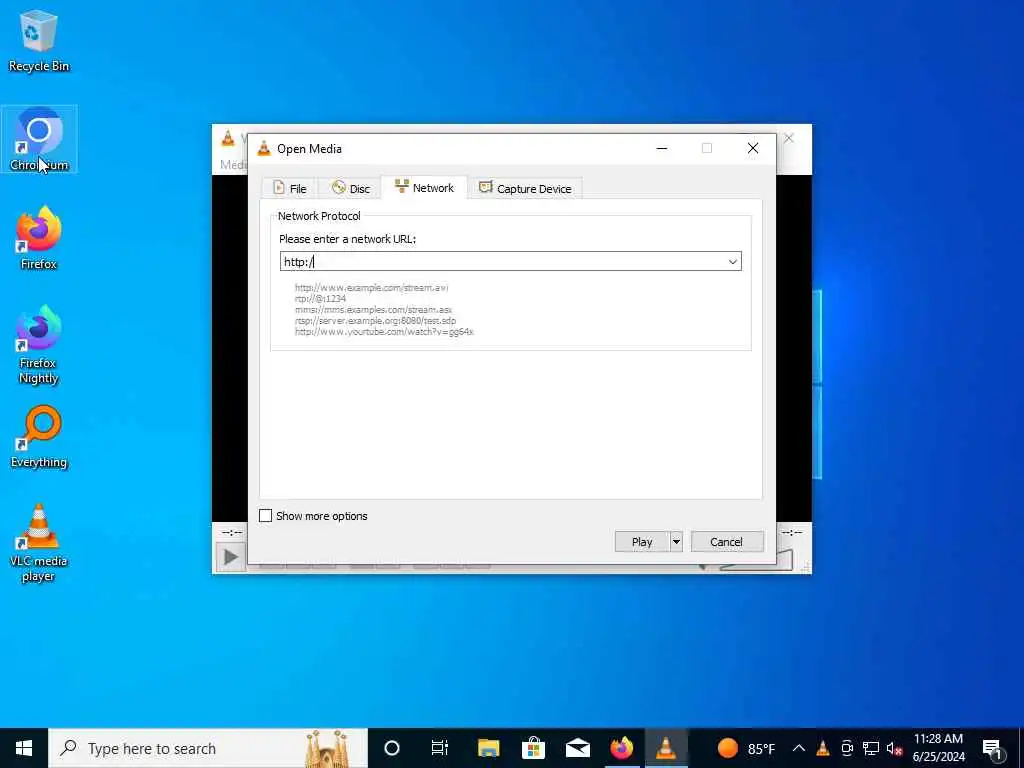The height and width of the screenshot is (768, 1024).
Task: Open the network status tray icon
Action: 871,748
